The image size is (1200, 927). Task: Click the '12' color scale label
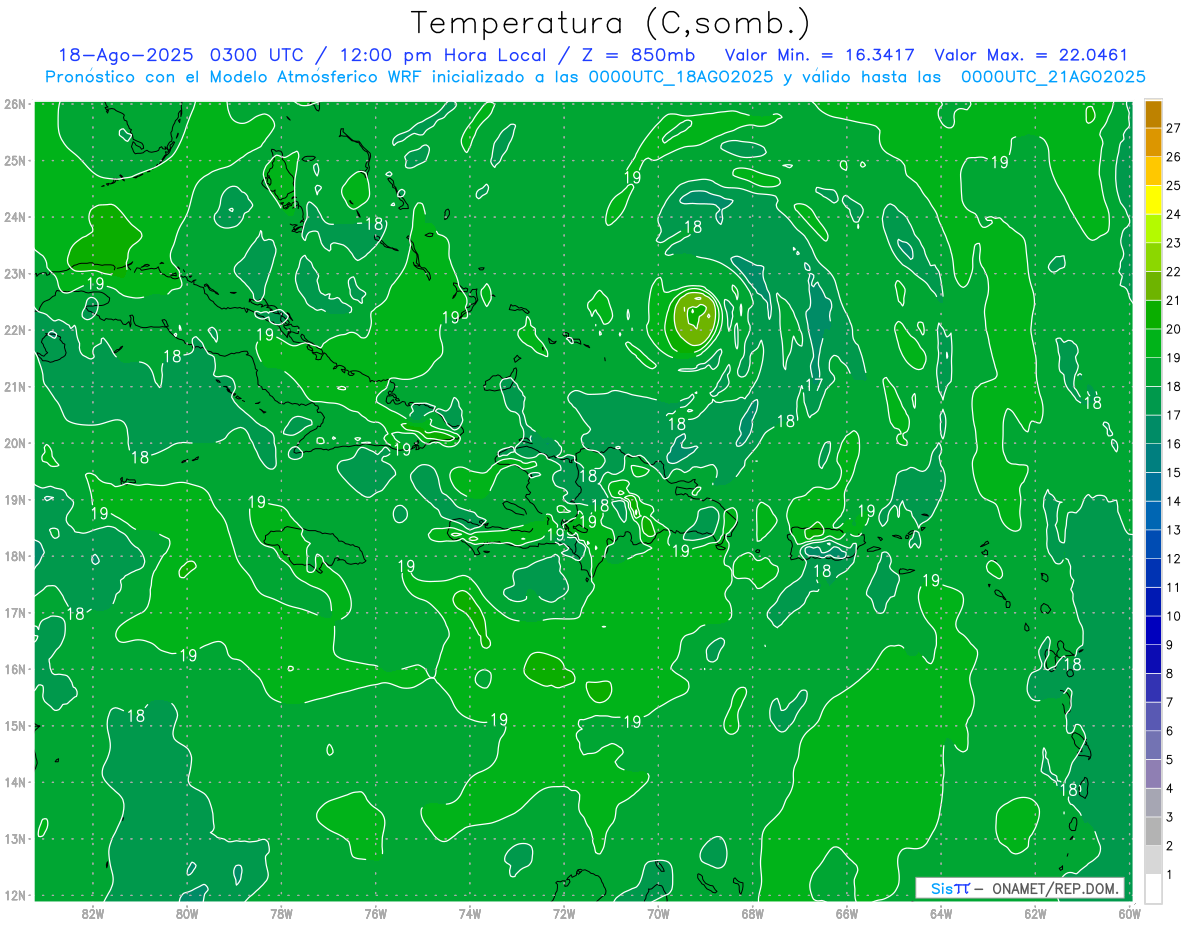click(1173, 559)
